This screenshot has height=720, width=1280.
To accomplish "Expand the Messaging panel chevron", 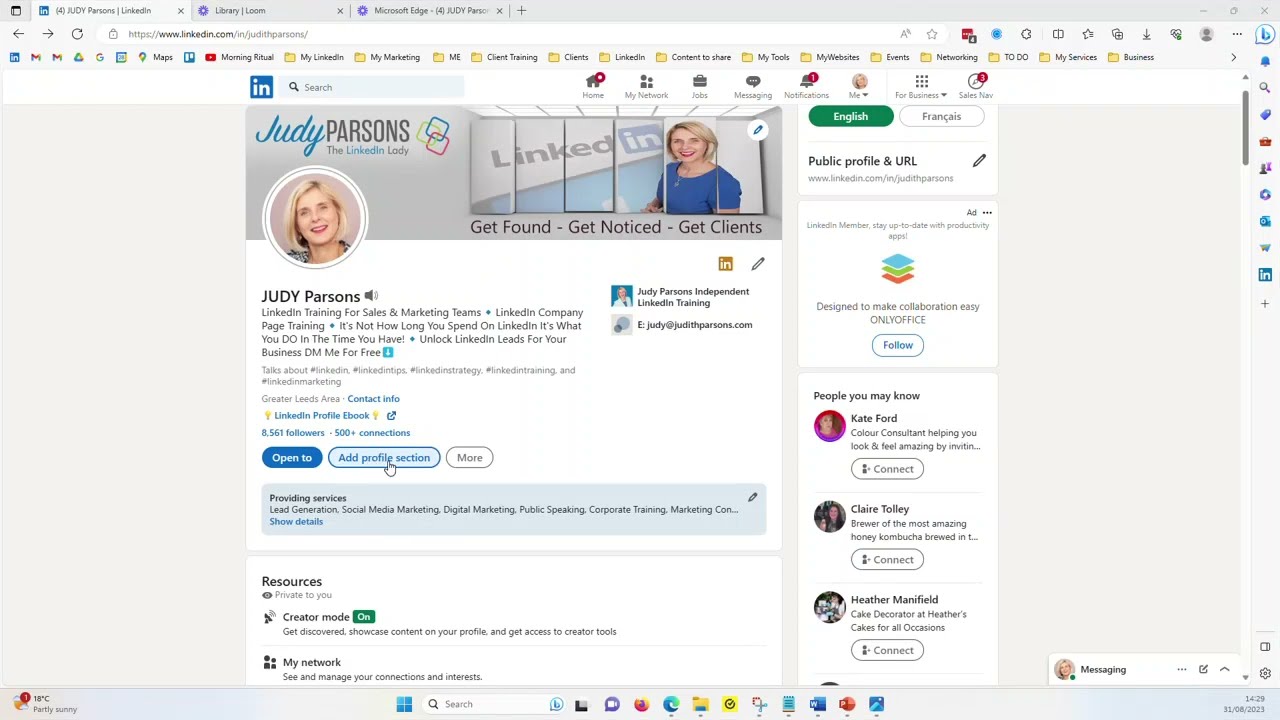I will 1224,669.
